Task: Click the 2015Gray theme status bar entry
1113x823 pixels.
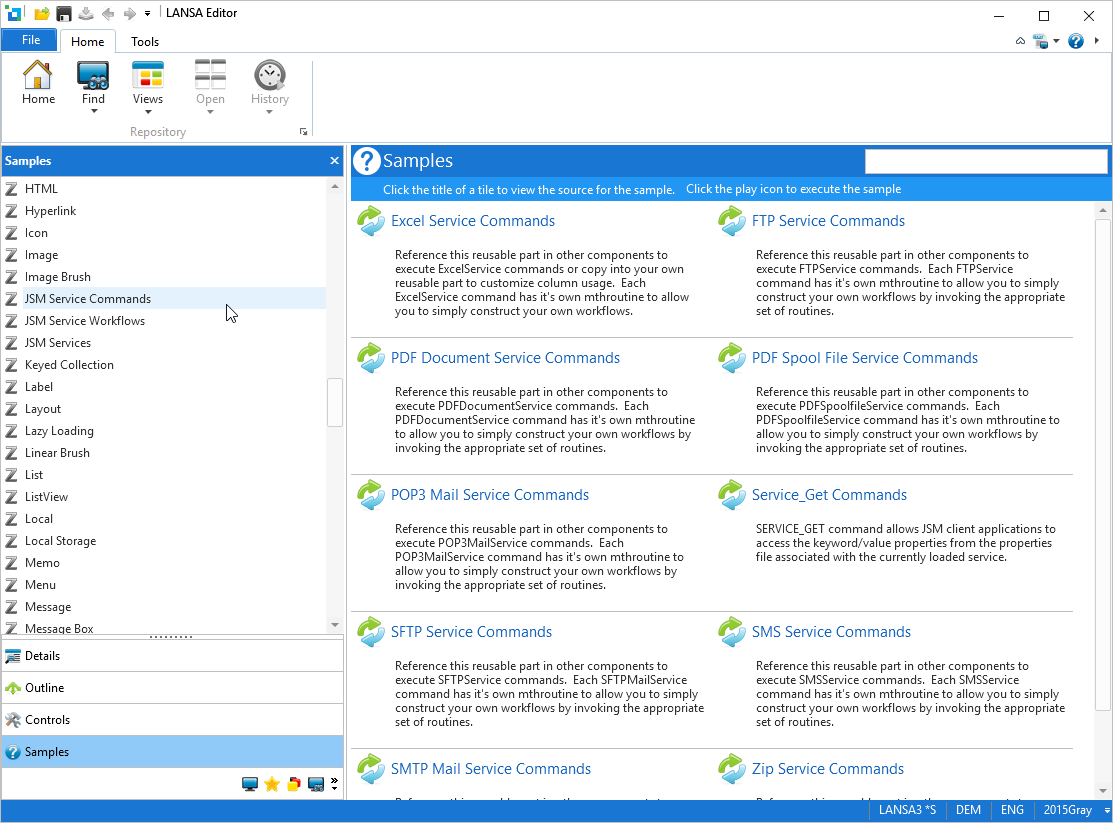Action: click(1068, 810)
